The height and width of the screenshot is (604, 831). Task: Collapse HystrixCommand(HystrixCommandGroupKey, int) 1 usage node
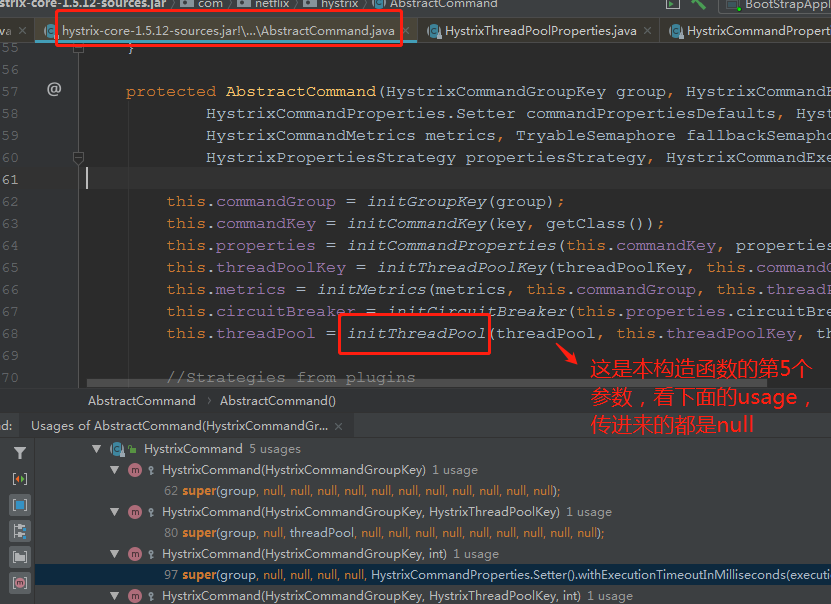point(114,554)
